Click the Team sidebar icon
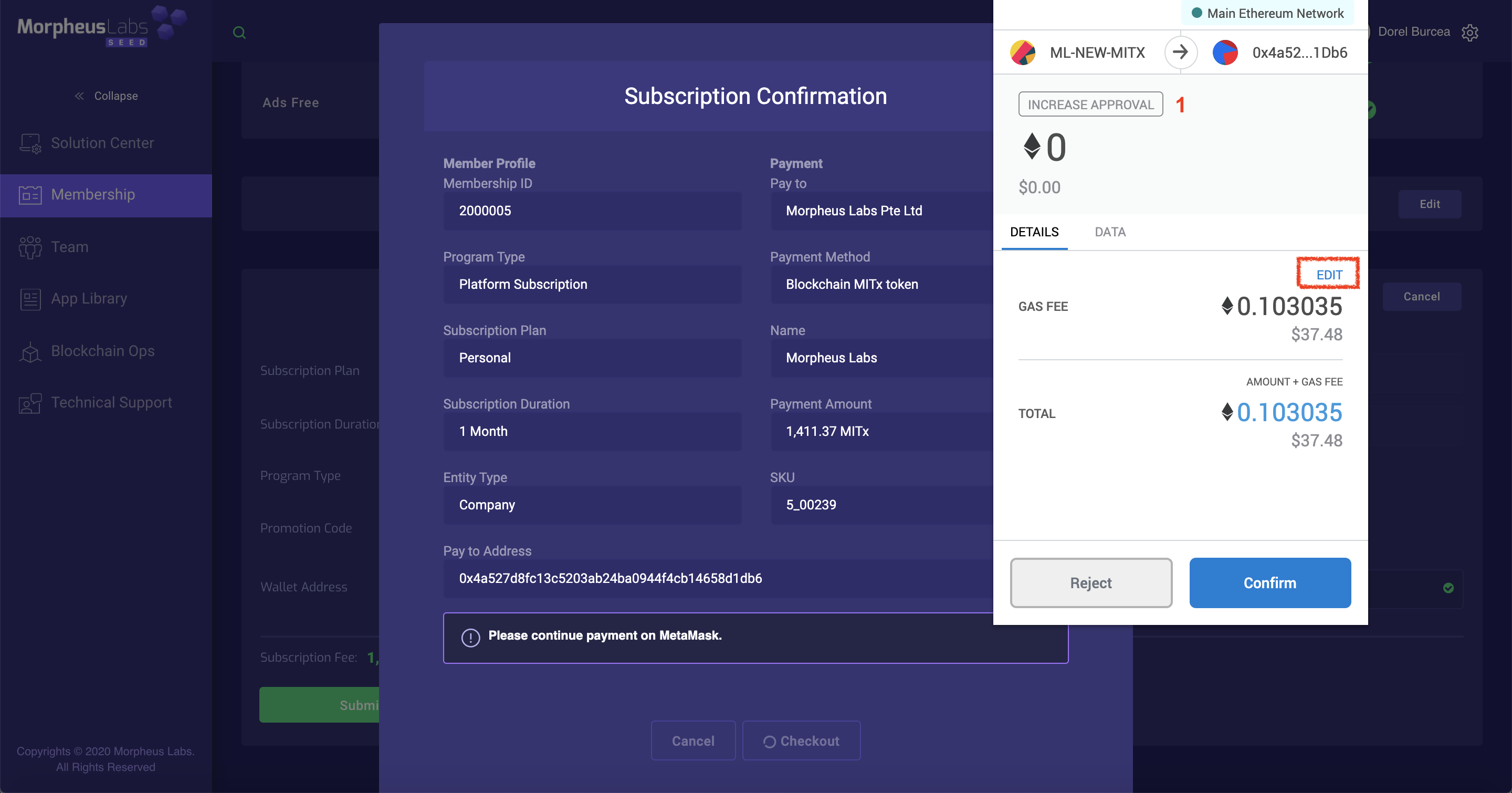The width and height of the screenshot is (1512, 793). click(30, 247)
